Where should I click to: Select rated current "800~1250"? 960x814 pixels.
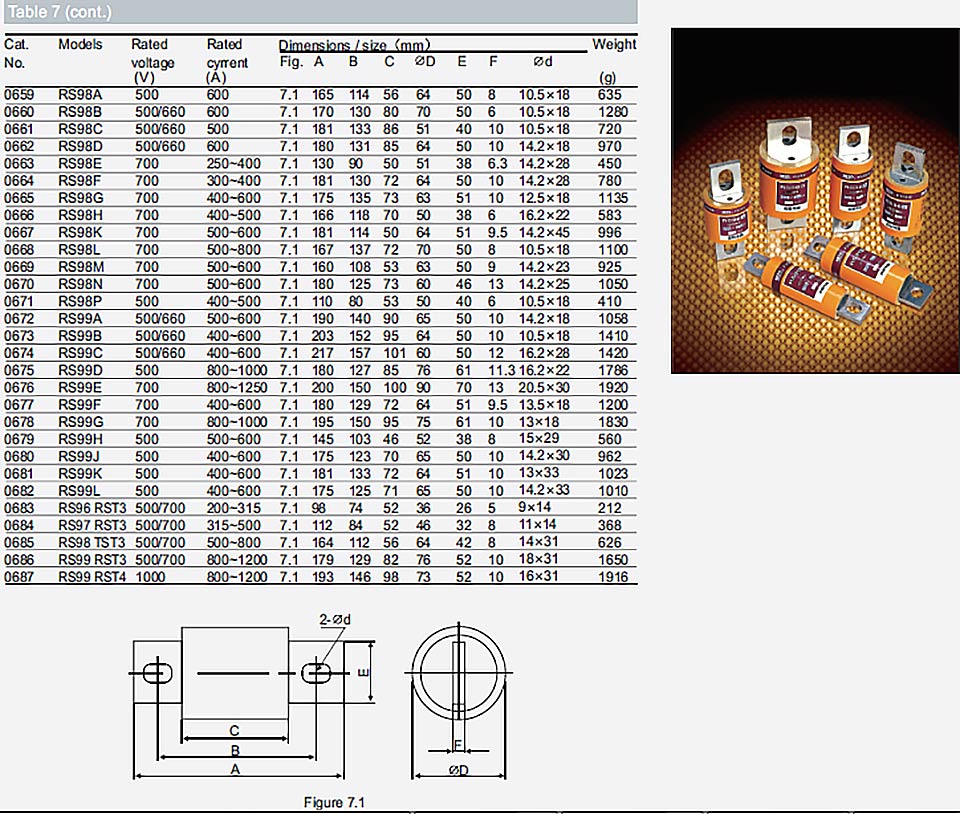(x=237, y=387)
